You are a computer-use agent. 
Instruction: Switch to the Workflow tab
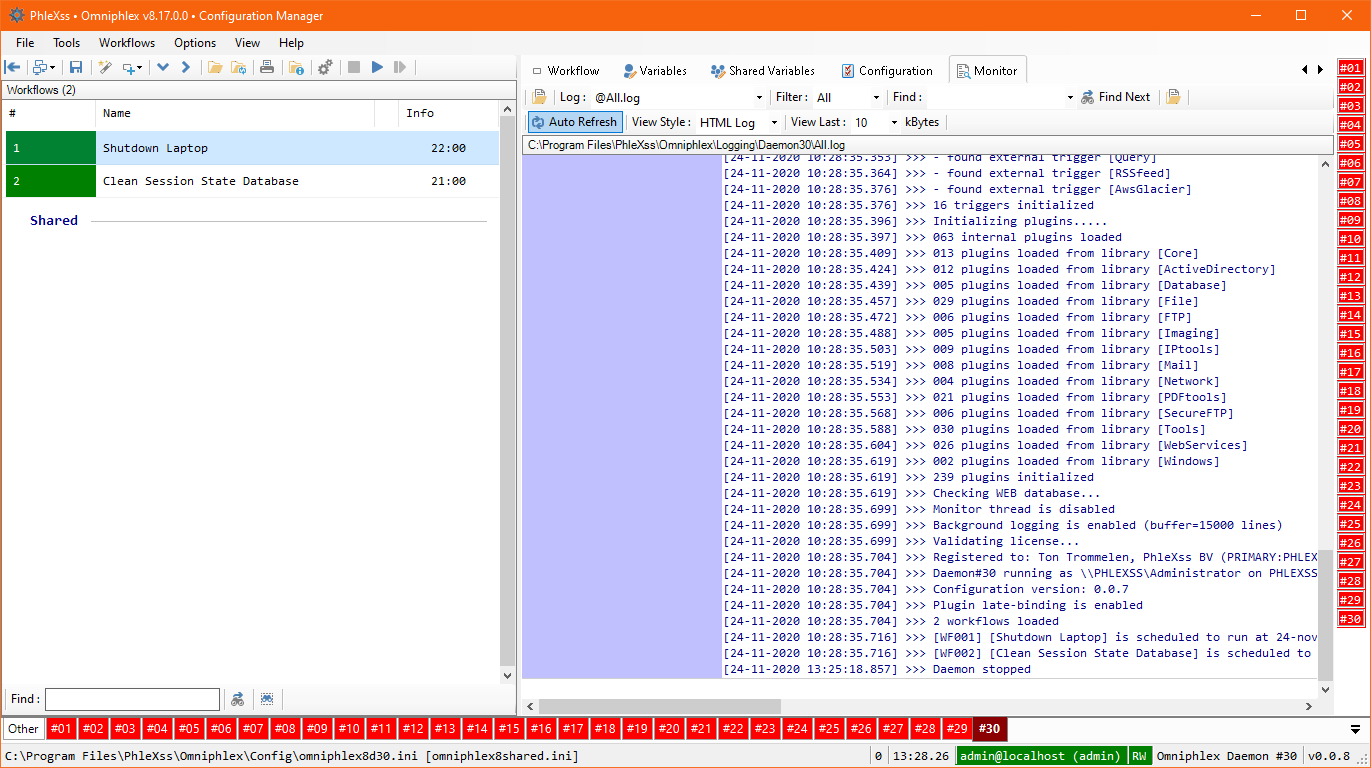[565, 71]
